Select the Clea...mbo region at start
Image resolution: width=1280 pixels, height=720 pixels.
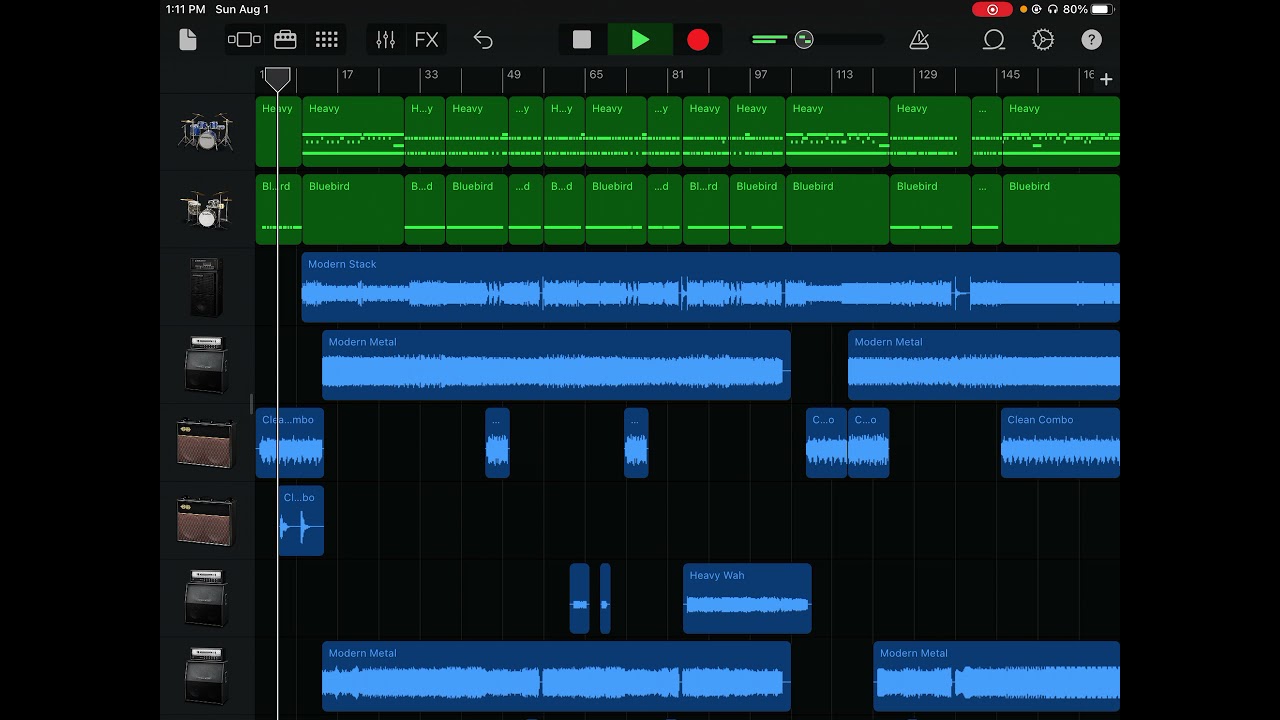tap(290, 443)
